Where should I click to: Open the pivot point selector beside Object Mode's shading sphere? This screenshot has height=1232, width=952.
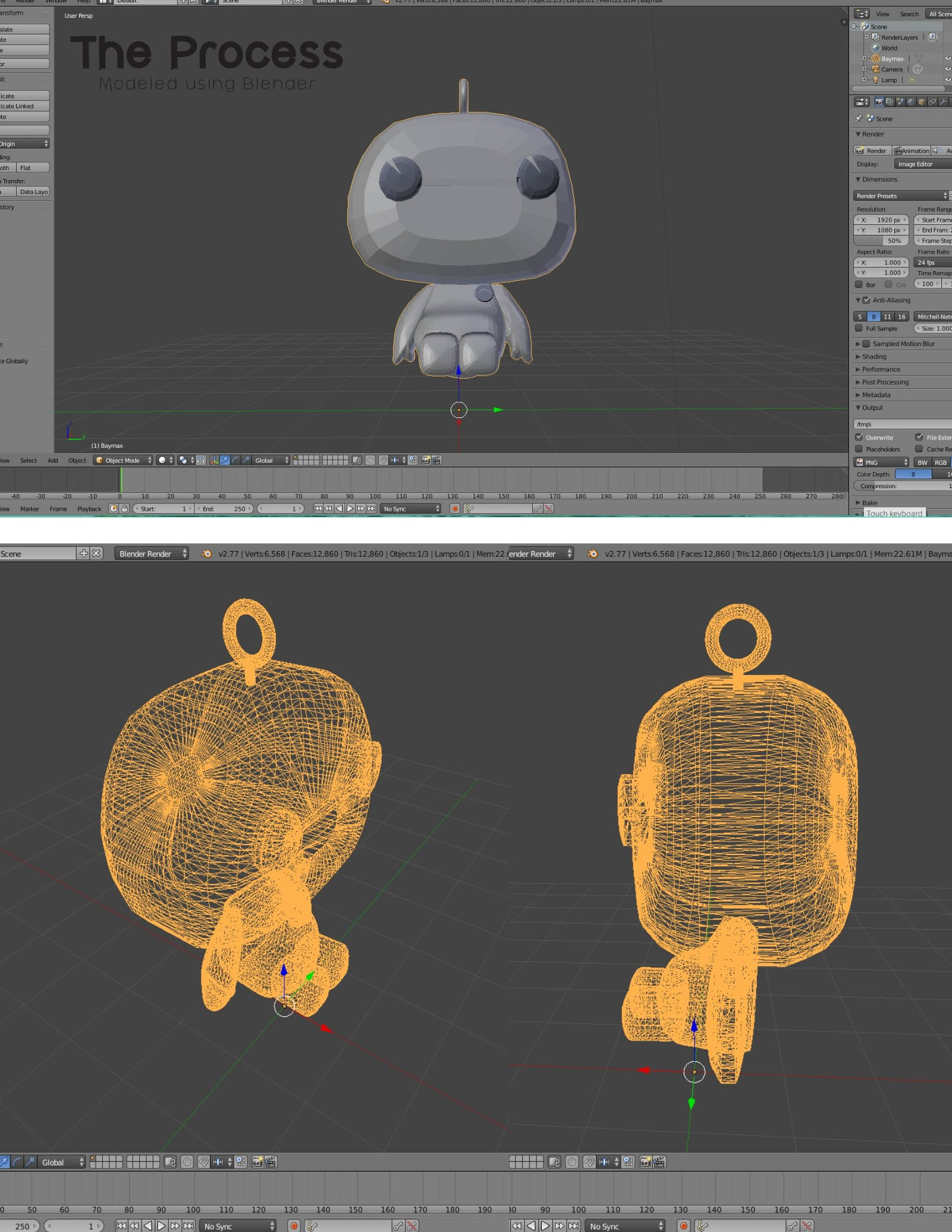[x=186, y=460]
